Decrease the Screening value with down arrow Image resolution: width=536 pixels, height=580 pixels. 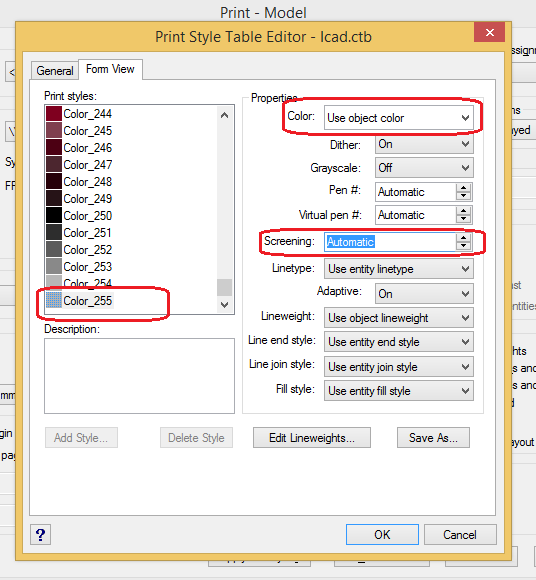coord(463,246)
